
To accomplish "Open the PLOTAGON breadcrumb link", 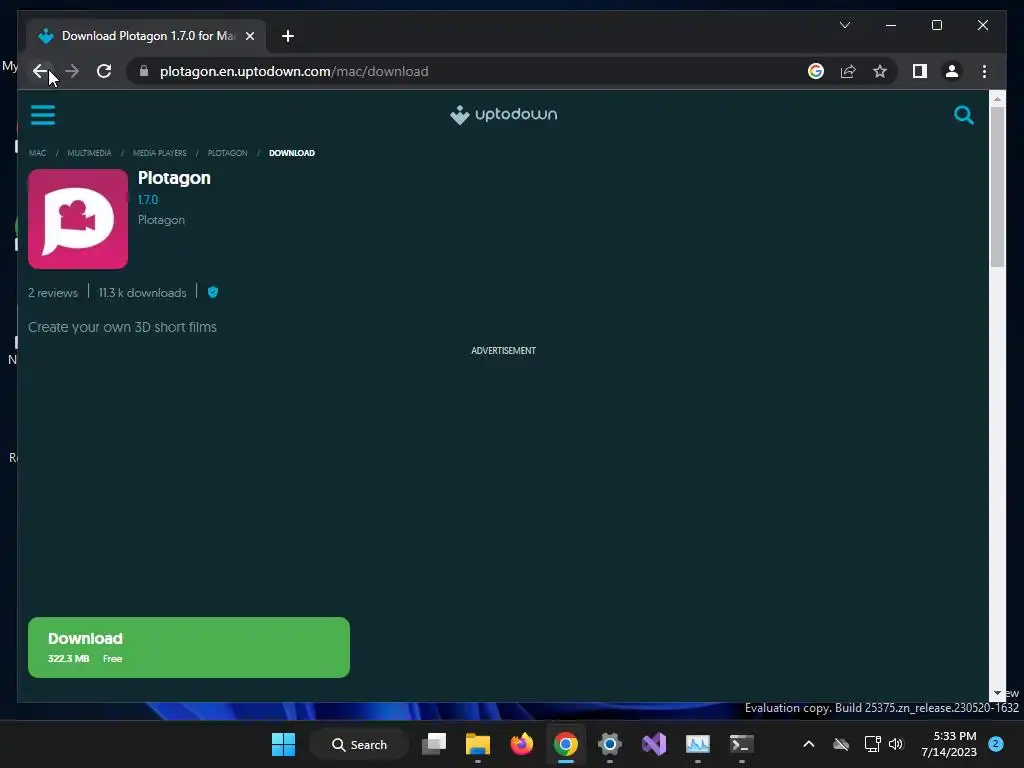I will [x=227, y=153].
